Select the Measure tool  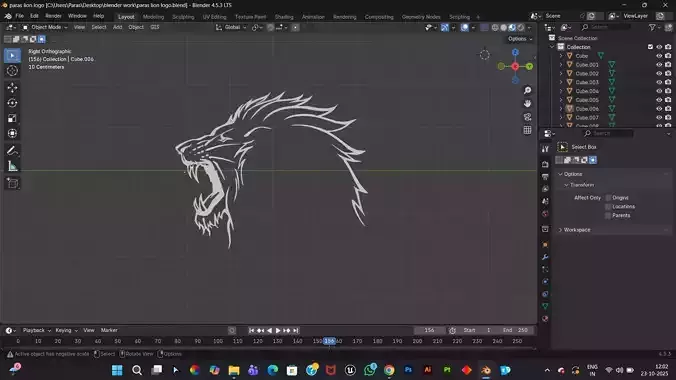tap(12, 166)
